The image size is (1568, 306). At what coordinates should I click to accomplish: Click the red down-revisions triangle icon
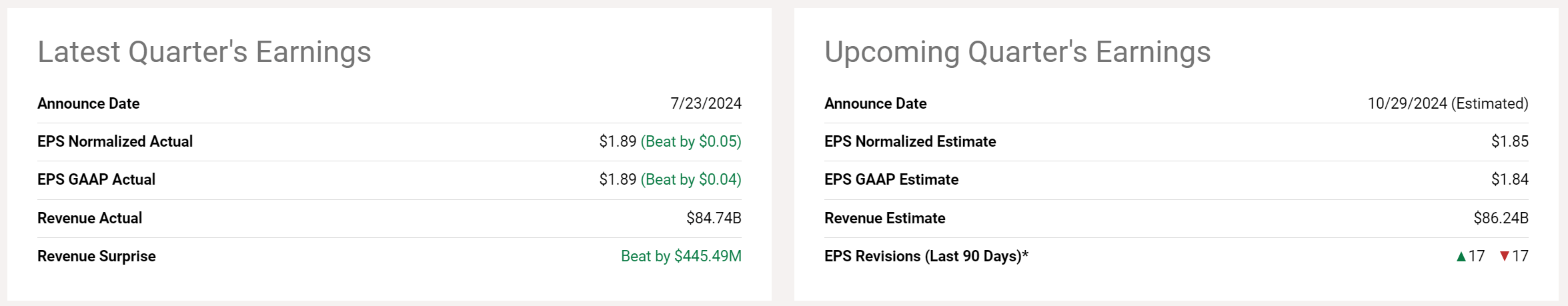click(1504, 257)
